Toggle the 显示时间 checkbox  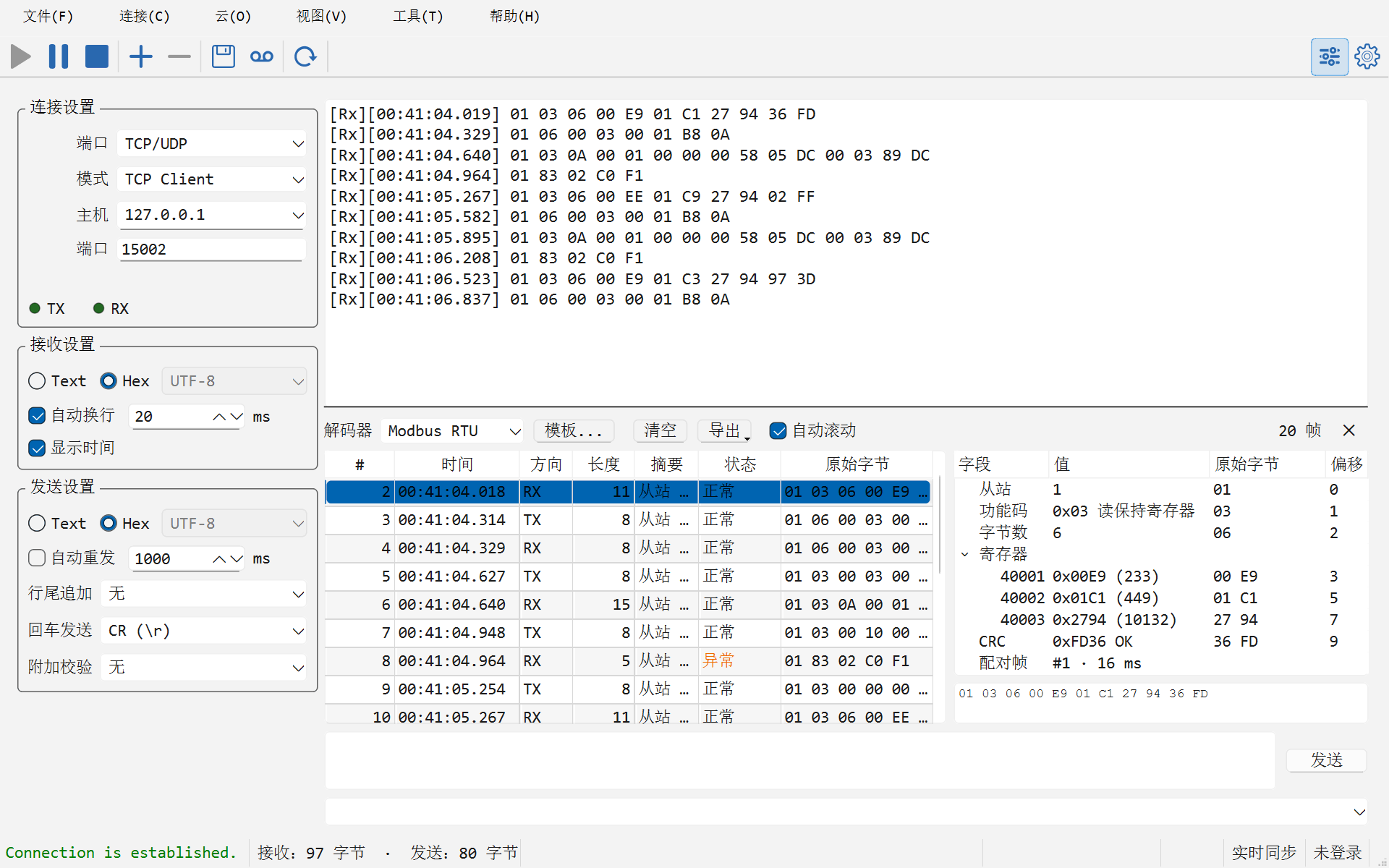coord(72,448)
